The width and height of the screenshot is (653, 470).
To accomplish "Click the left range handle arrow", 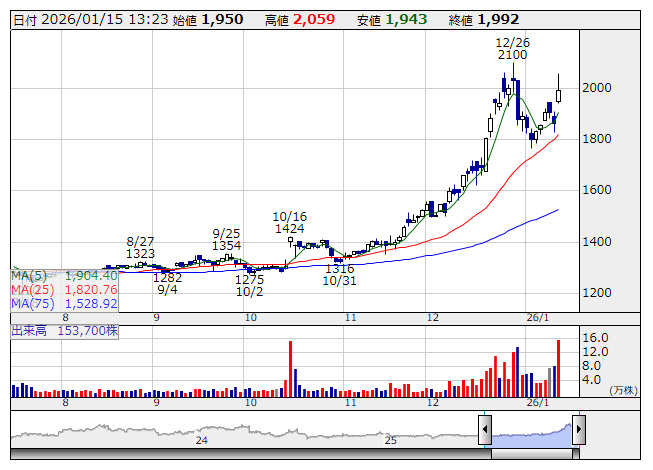I will 484,431.
